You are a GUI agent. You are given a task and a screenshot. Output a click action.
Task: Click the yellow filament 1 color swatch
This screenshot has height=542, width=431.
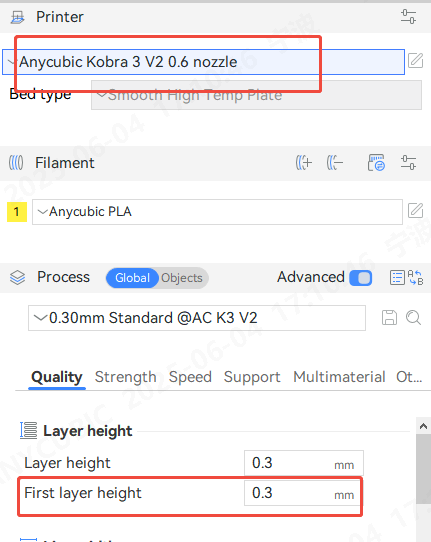(17, 212)
